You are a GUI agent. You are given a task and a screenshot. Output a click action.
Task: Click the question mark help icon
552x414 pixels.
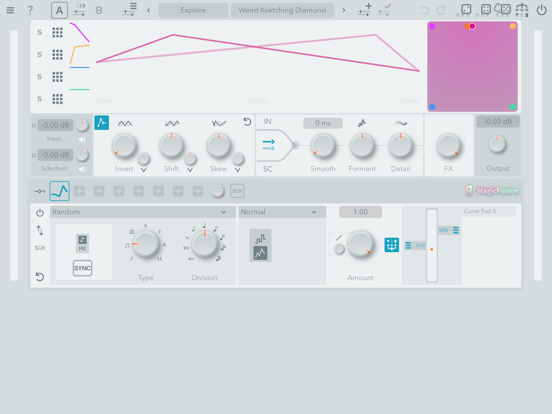tap(30, 10)
